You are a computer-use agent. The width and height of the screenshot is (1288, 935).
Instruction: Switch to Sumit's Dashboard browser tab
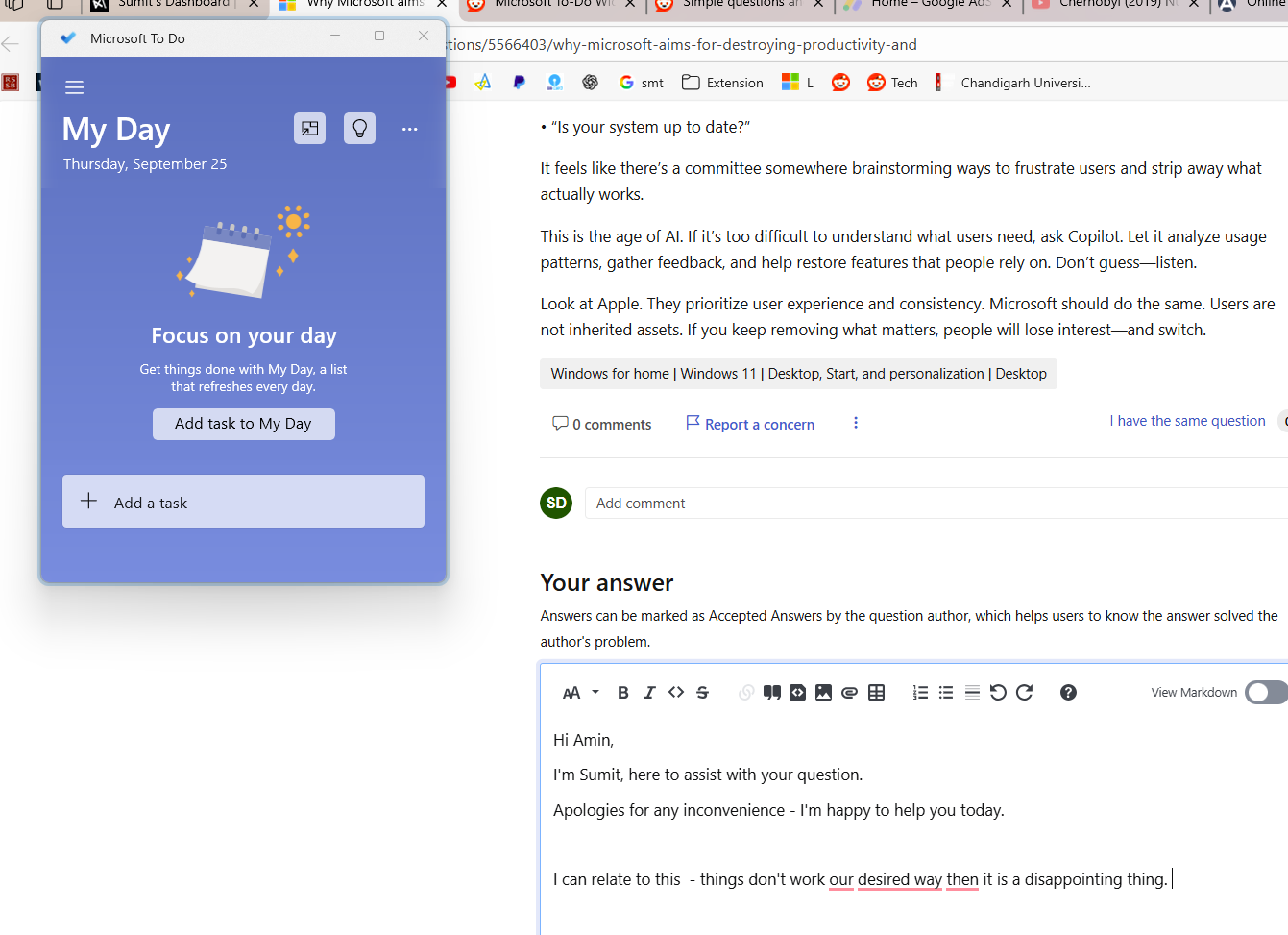(174, 4)
